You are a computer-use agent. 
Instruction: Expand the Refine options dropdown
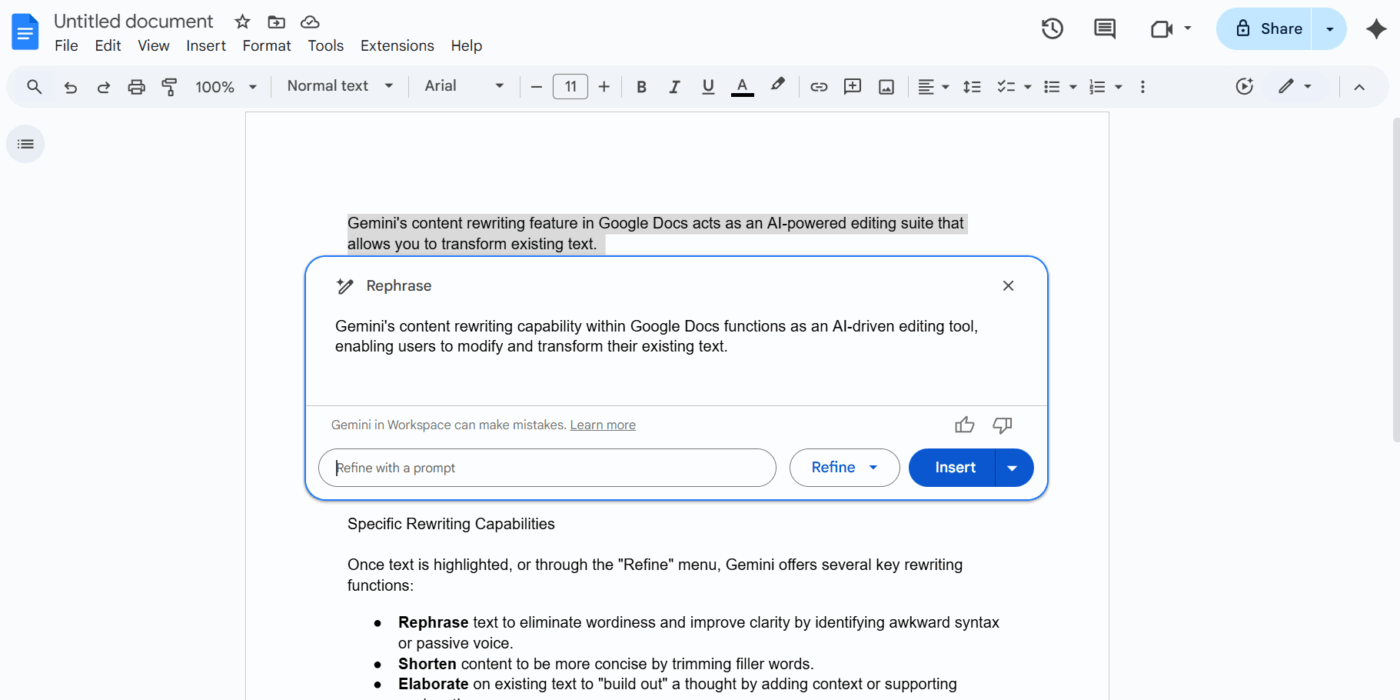tap(844, 467)
